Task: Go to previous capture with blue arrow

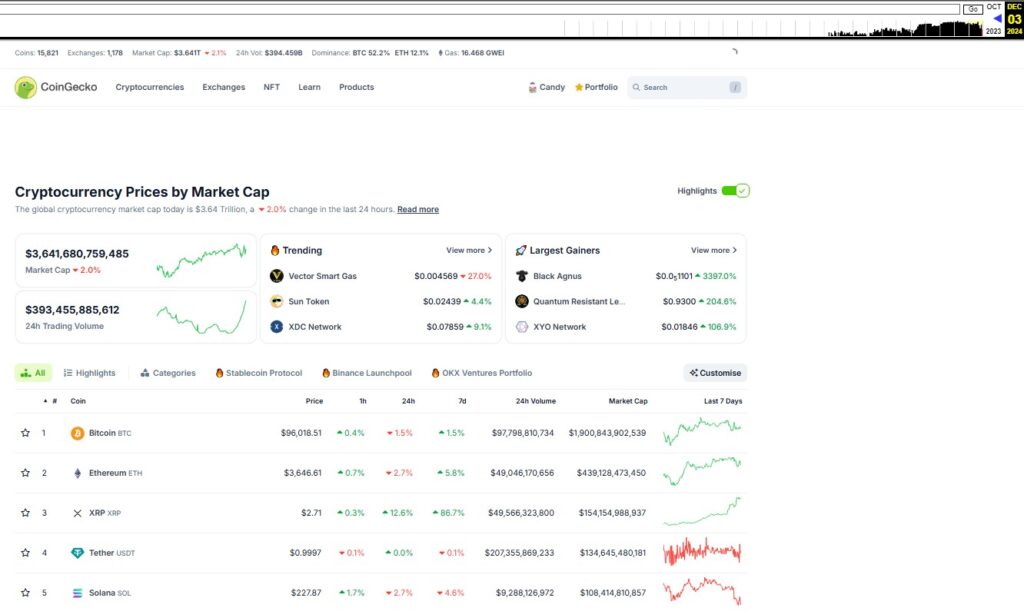Action: pos(997,18)
